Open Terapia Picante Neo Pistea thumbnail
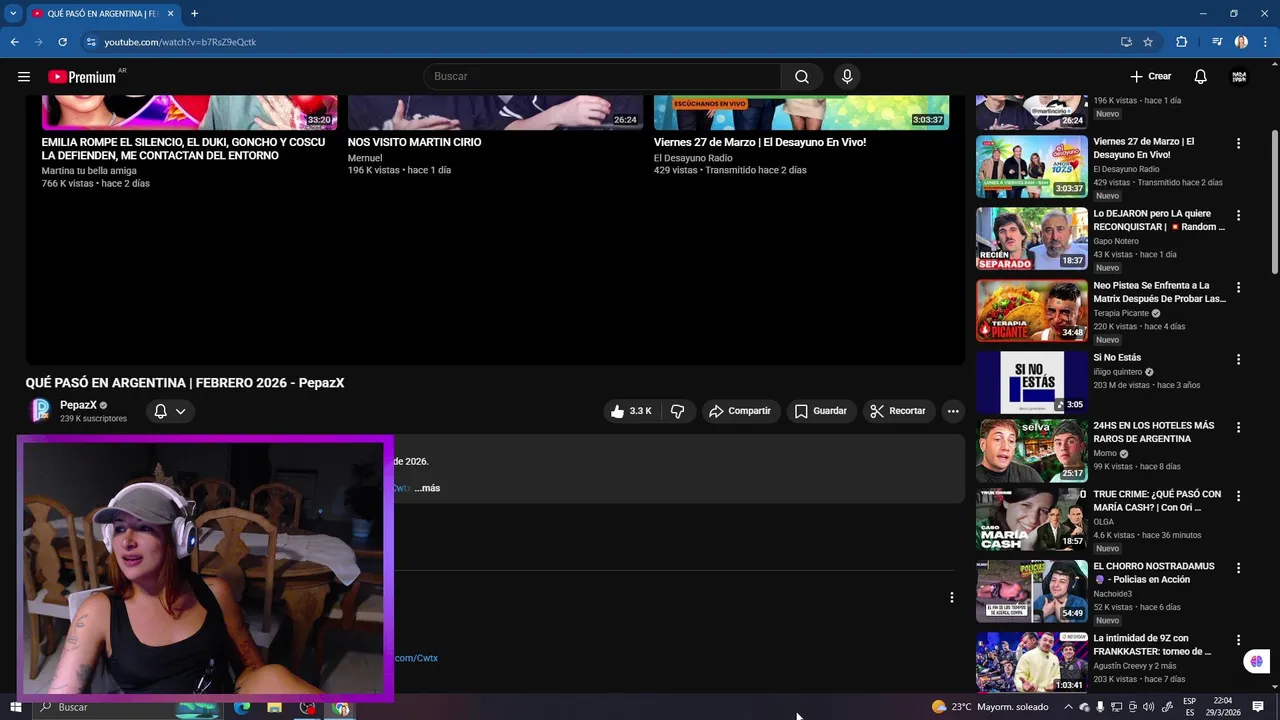Image resolution: width=1280 pixels, height=720 pixels. (1032, 310)
